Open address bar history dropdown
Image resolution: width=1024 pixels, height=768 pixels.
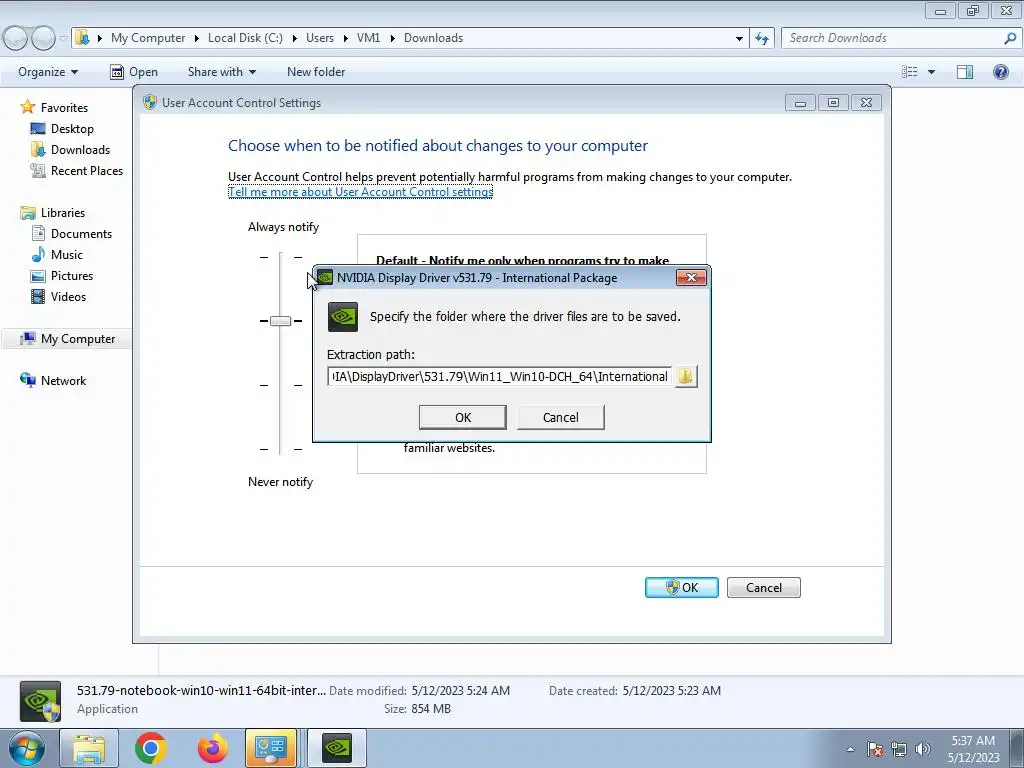(739, 38)
